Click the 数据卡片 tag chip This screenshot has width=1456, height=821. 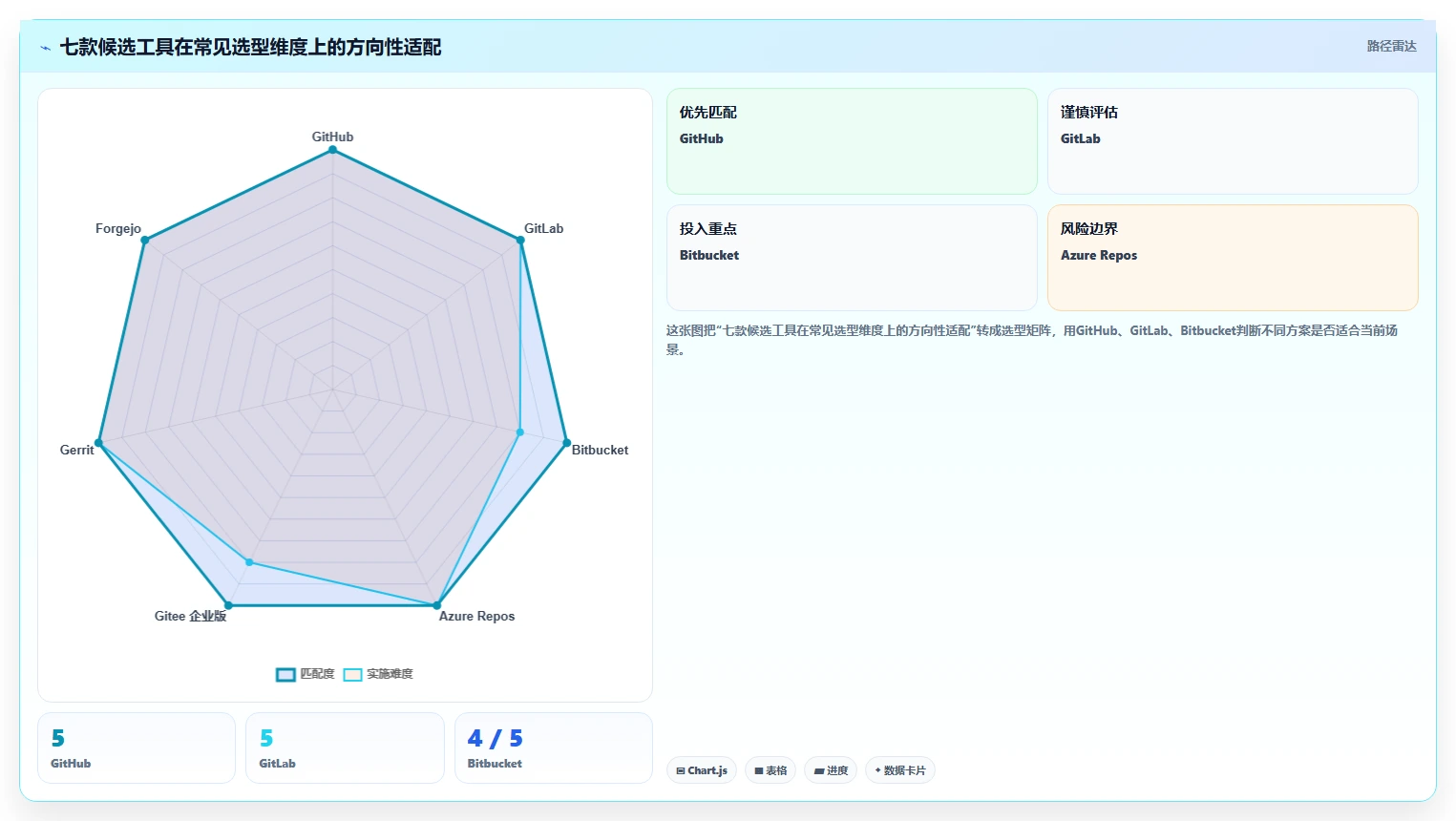click(x=899, y=770)
